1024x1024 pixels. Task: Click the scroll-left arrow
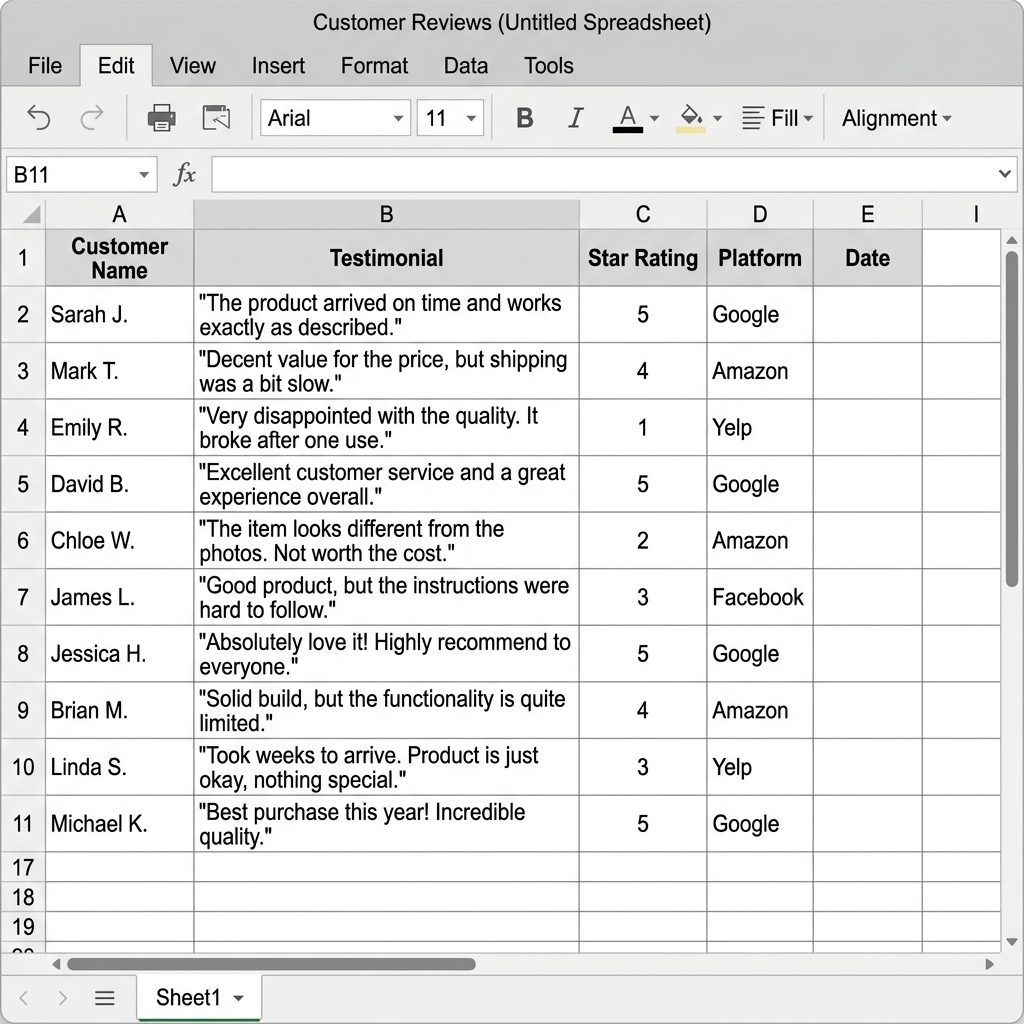pyautogui.click(x=56, y=964)
